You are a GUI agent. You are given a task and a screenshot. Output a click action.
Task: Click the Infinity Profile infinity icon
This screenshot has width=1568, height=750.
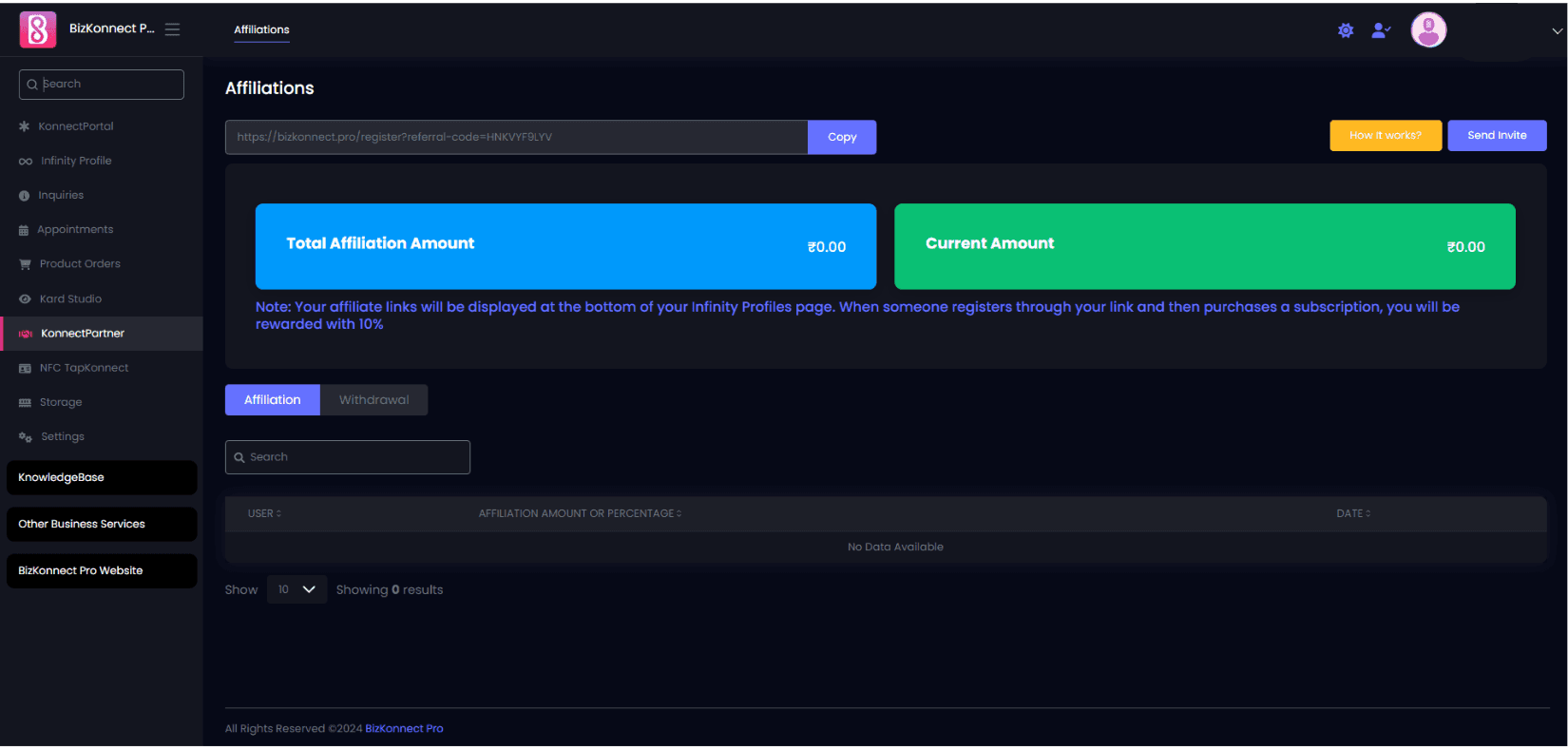coord(26,162)
